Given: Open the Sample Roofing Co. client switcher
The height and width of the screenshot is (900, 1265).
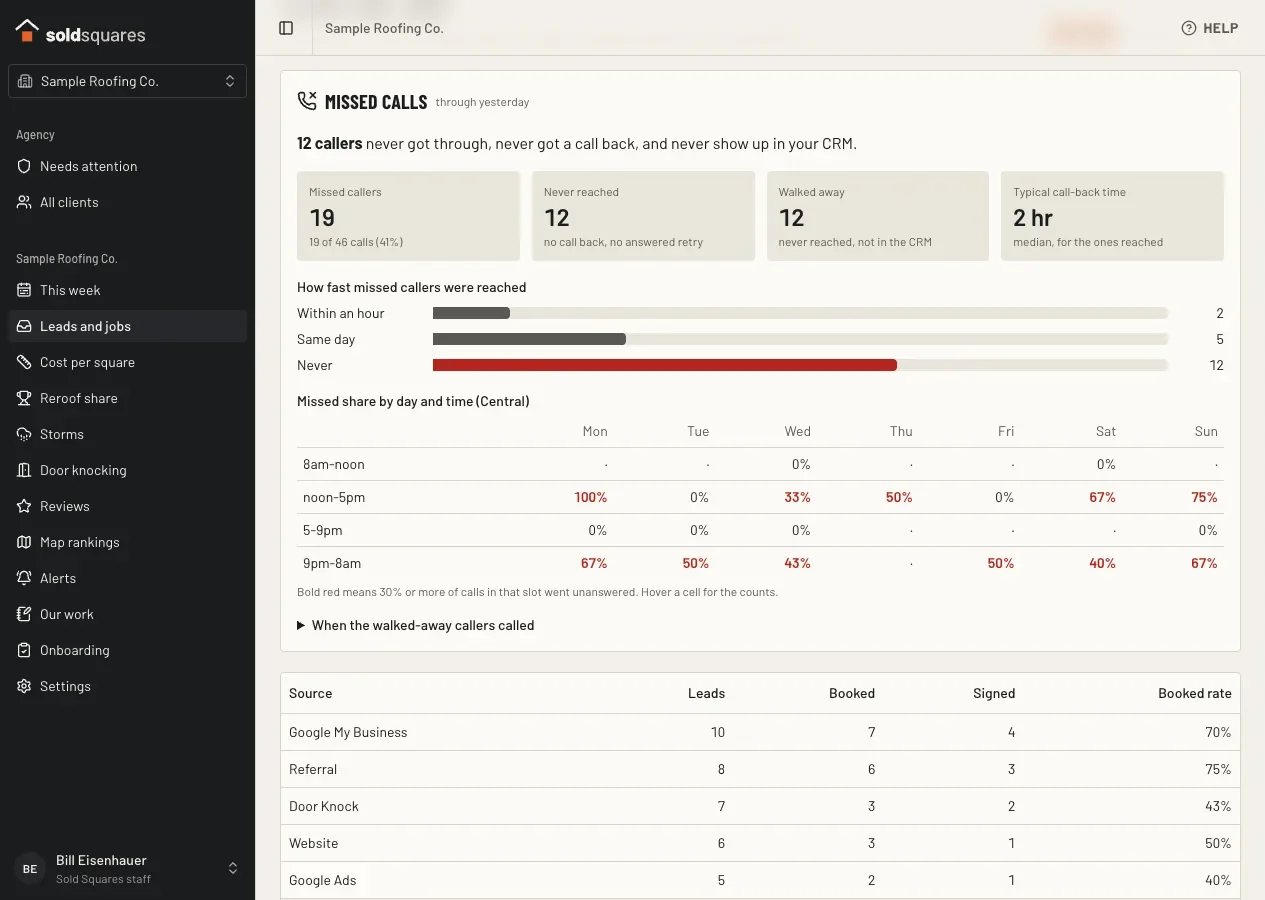Looking at the screenshot, I should [x=127, y=81].
